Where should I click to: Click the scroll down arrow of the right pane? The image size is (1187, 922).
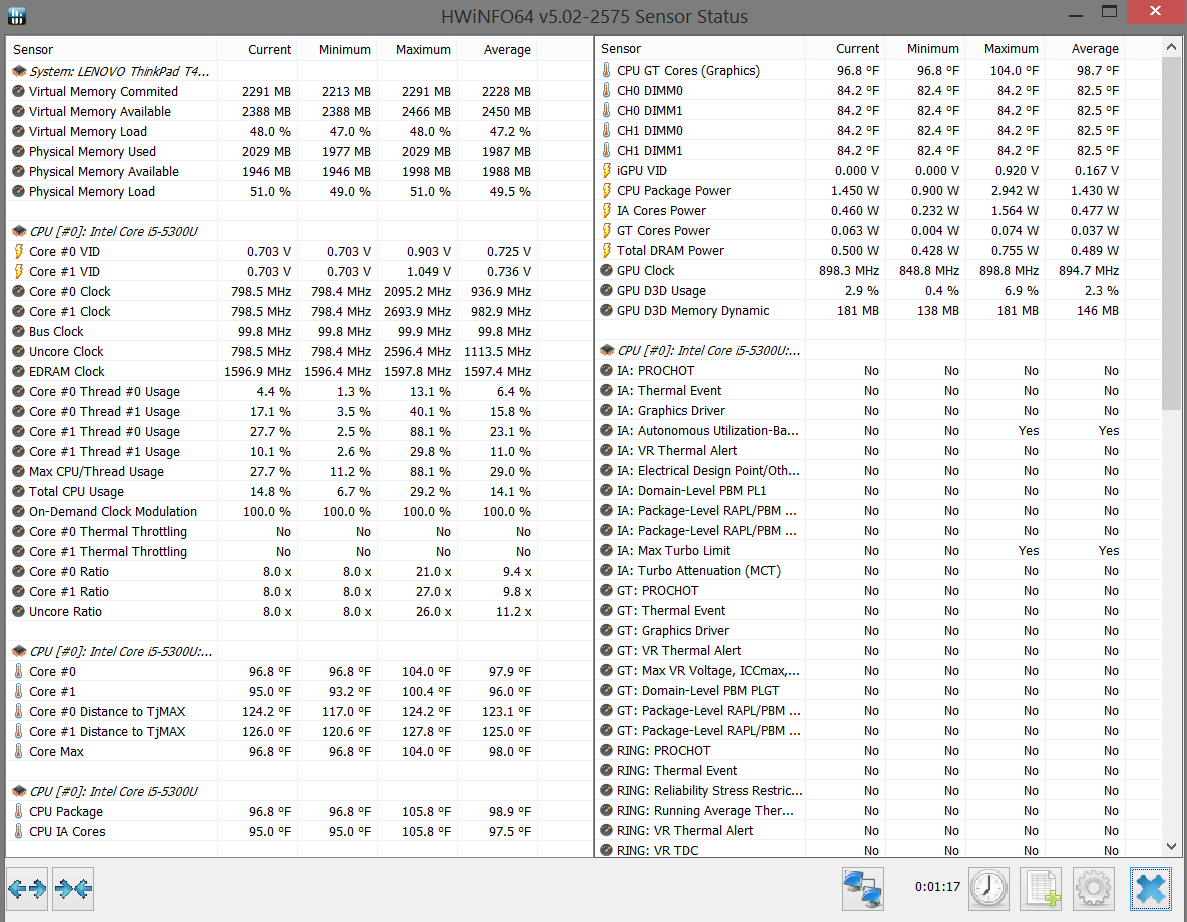click(x=1171, y=846)
